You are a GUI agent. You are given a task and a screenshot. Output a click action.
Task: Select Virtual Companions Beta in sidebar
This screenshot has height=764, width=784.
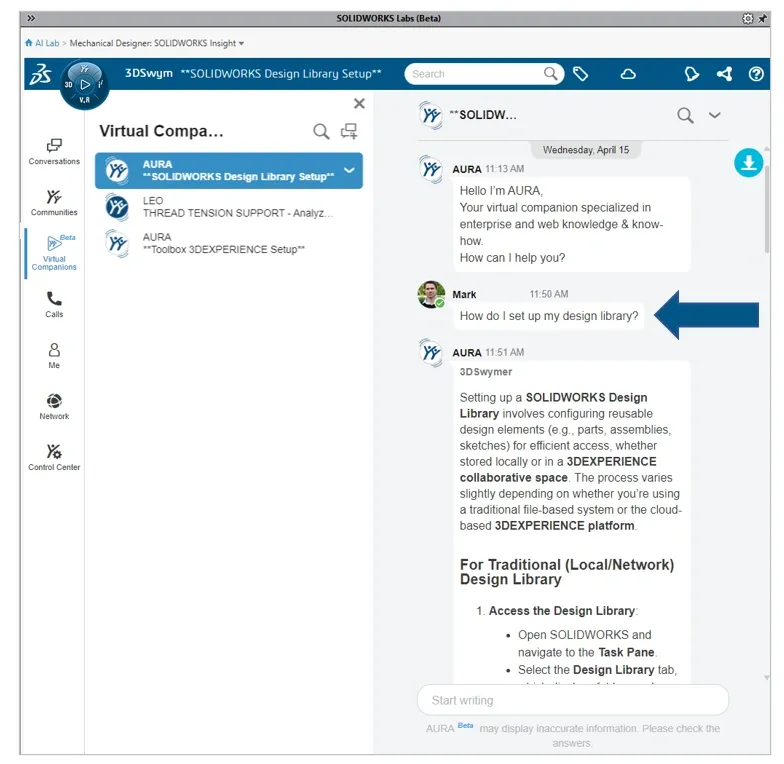pyautogui.click(x=54, y=252)
